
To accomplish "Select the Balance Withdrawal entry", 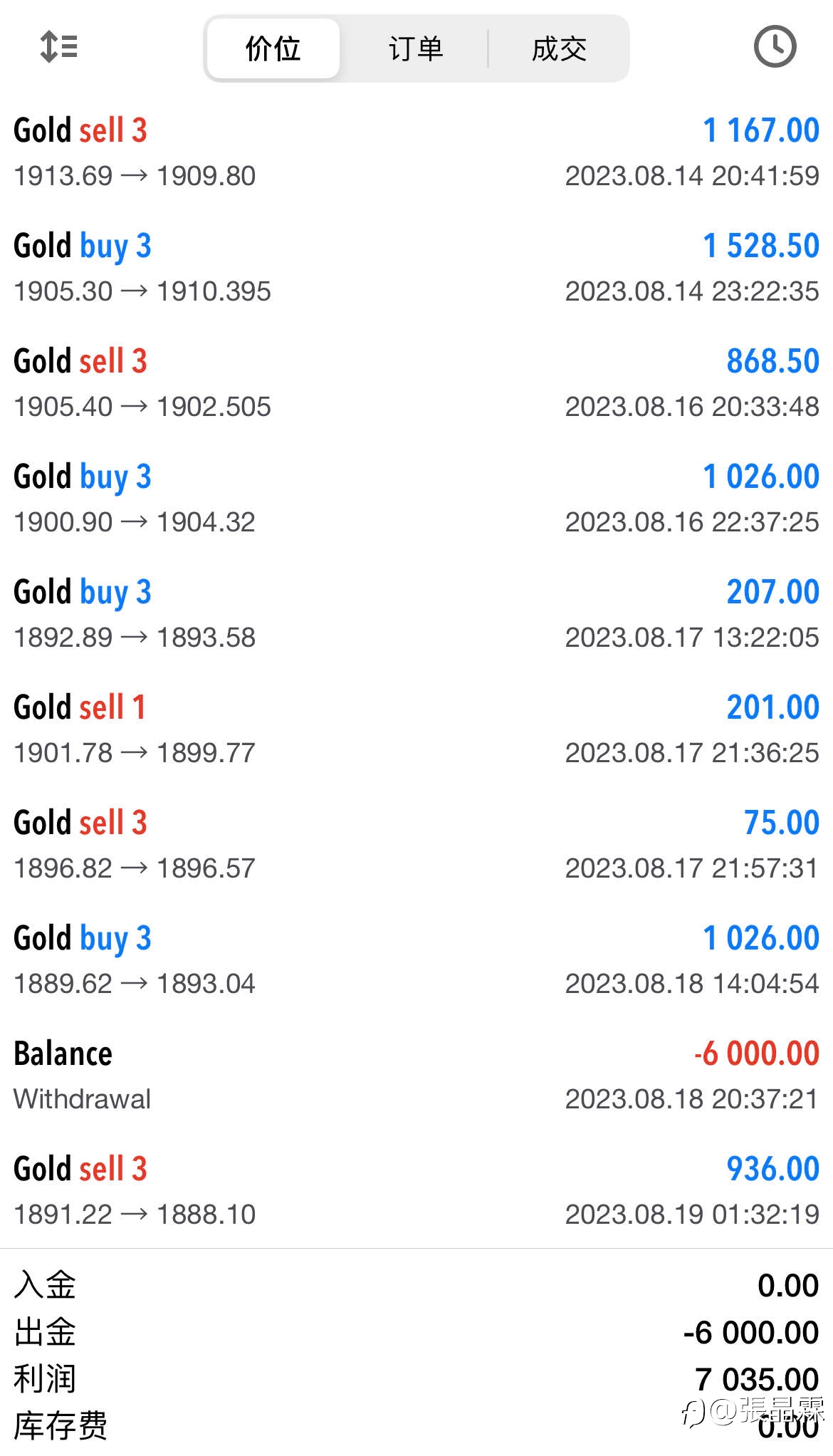I will pyautogui.click(x=416, y=1075).
